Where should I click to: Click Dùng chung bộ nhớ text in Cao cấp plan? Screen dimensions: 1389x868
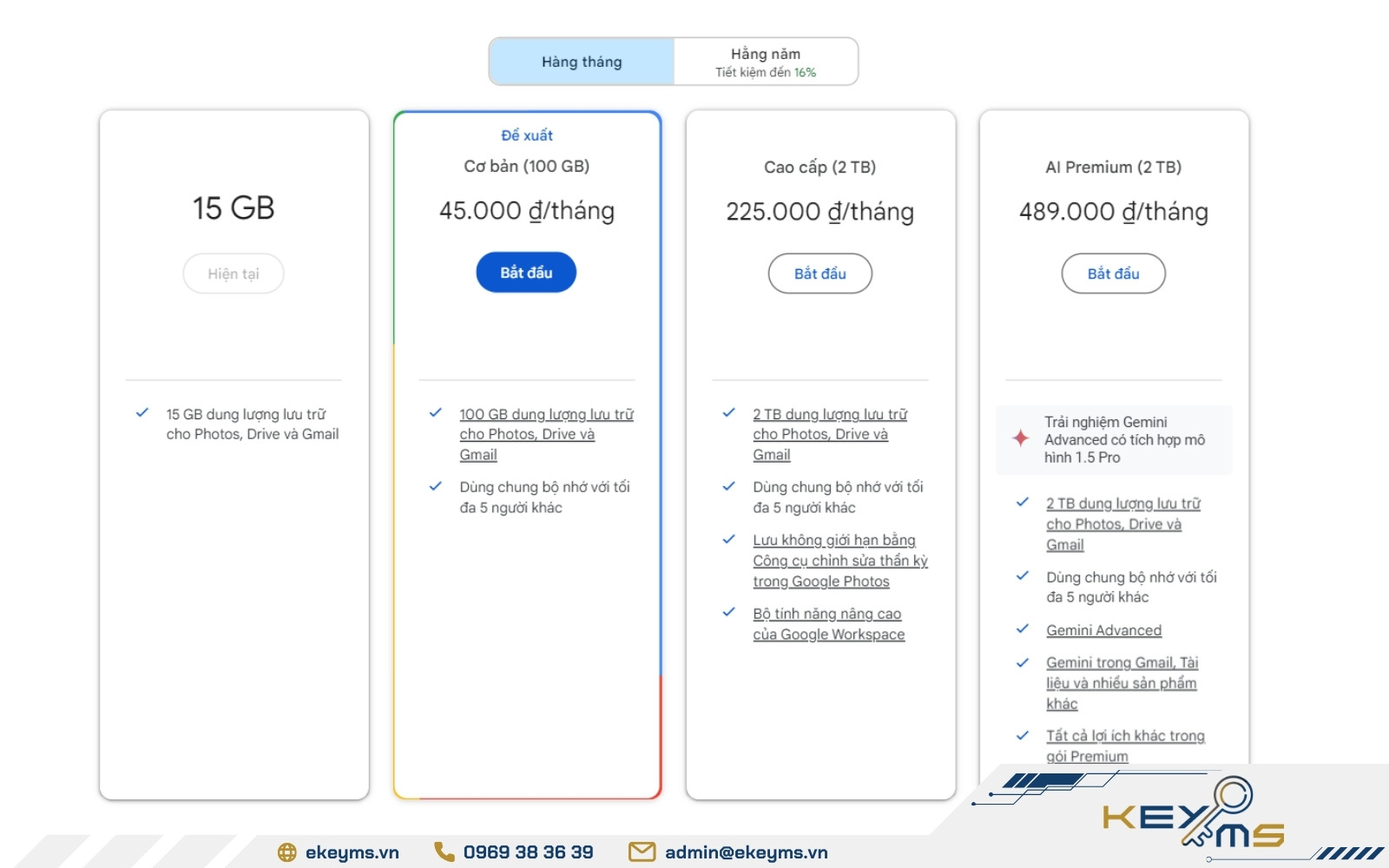(838, 497)
